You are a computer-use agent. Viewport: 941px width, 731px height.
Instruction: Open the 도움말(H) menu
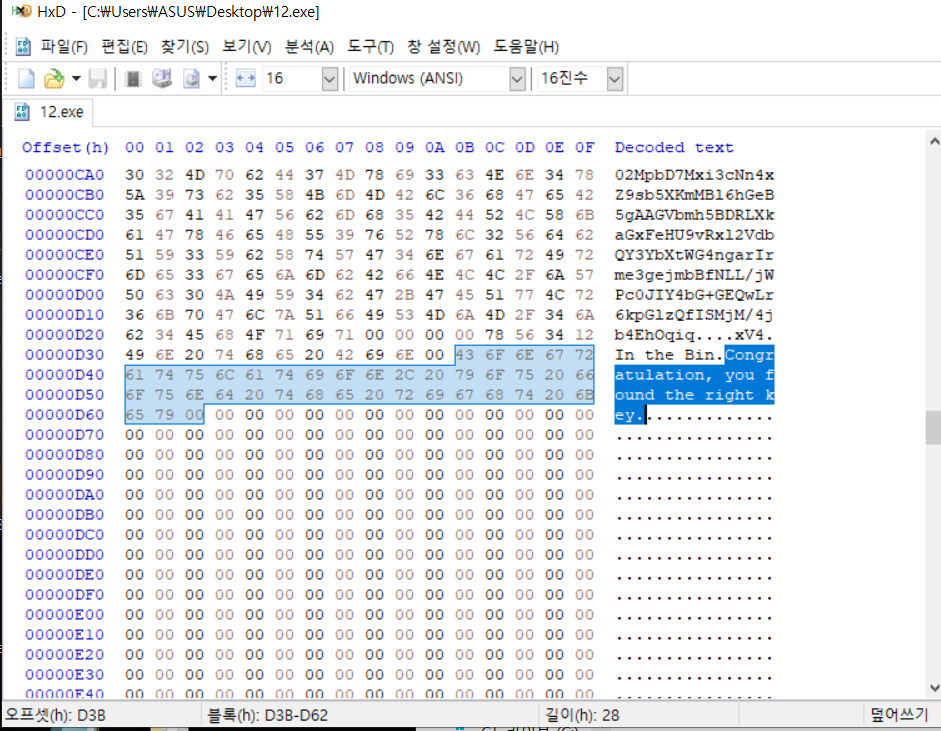click(526, 47)
